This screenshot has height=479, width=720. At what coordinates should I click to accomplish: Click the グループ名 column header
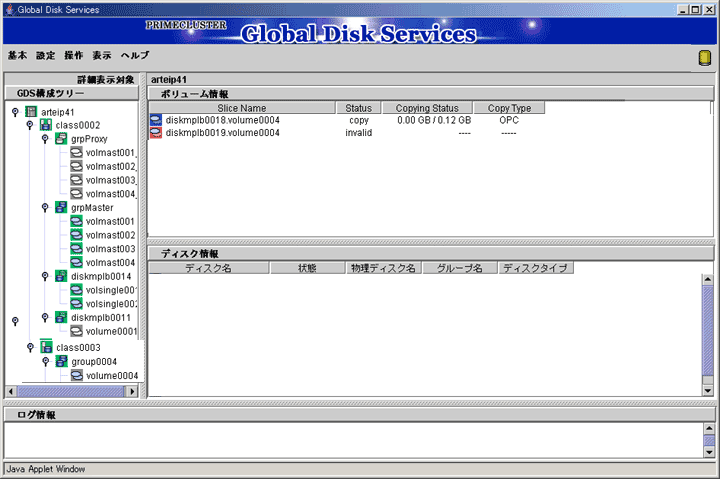click(x=460, y=268)
